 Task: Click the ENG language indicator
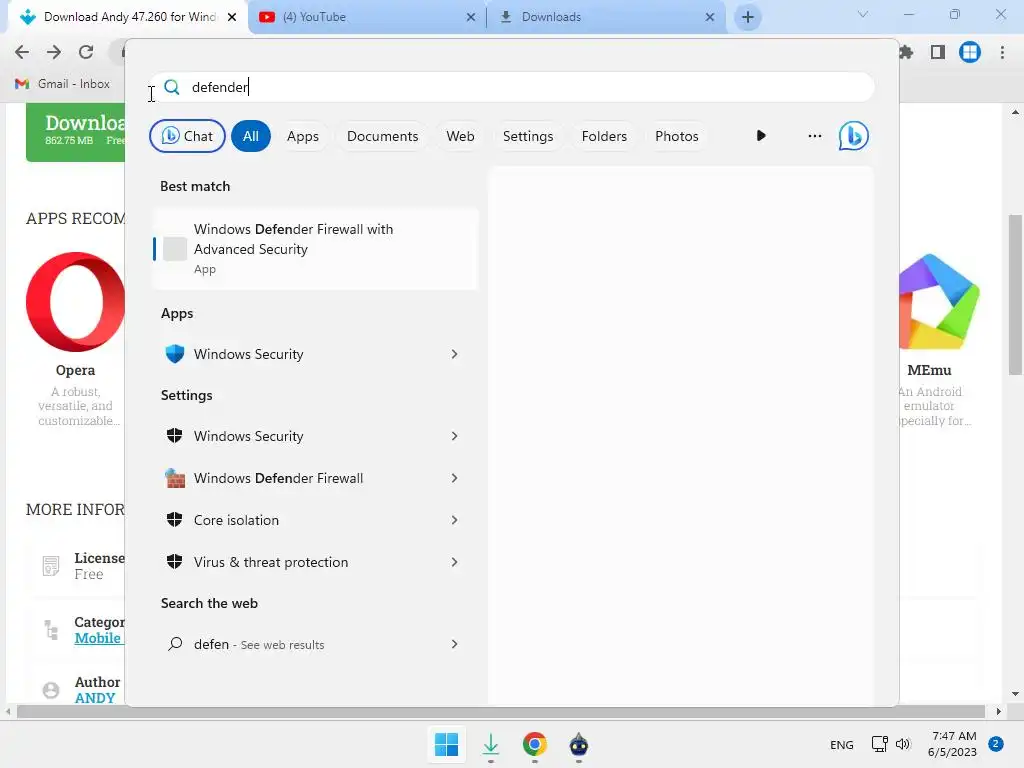click(841, 744)
